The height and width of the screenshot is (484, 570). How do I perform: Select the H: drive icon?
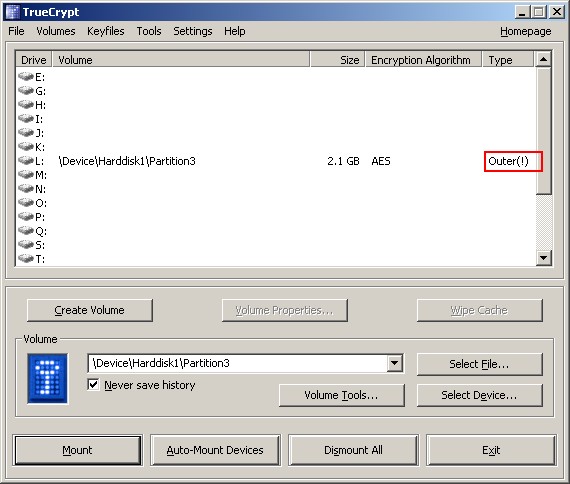coord(26,104)
